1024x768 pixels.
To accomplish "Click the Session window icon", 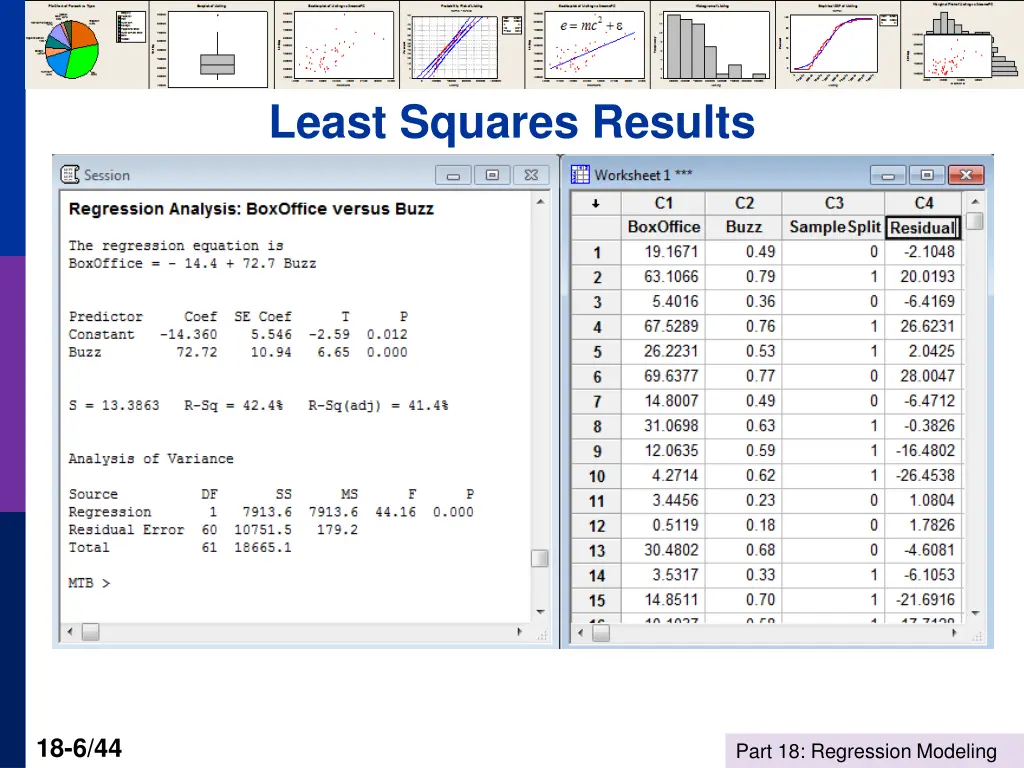I will (69, 174).
